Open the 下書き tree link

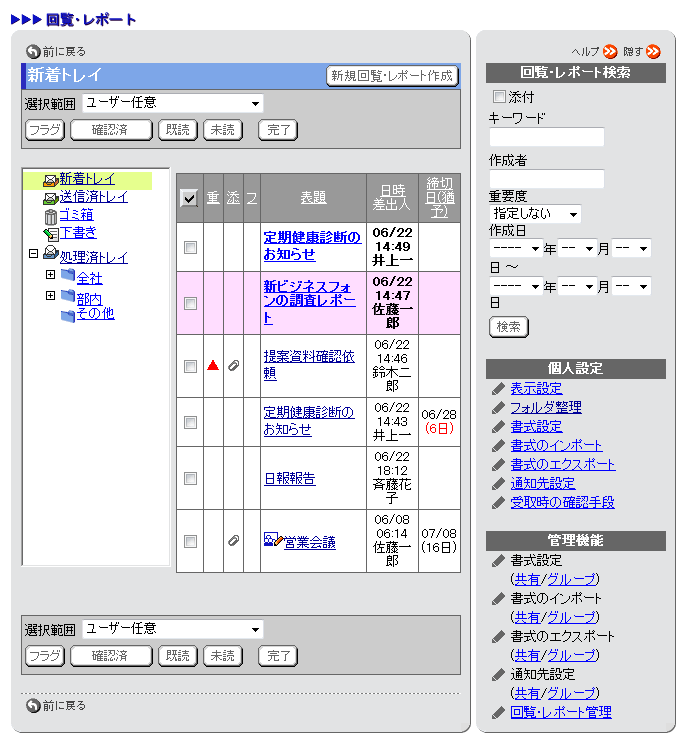tap(78, 233)
